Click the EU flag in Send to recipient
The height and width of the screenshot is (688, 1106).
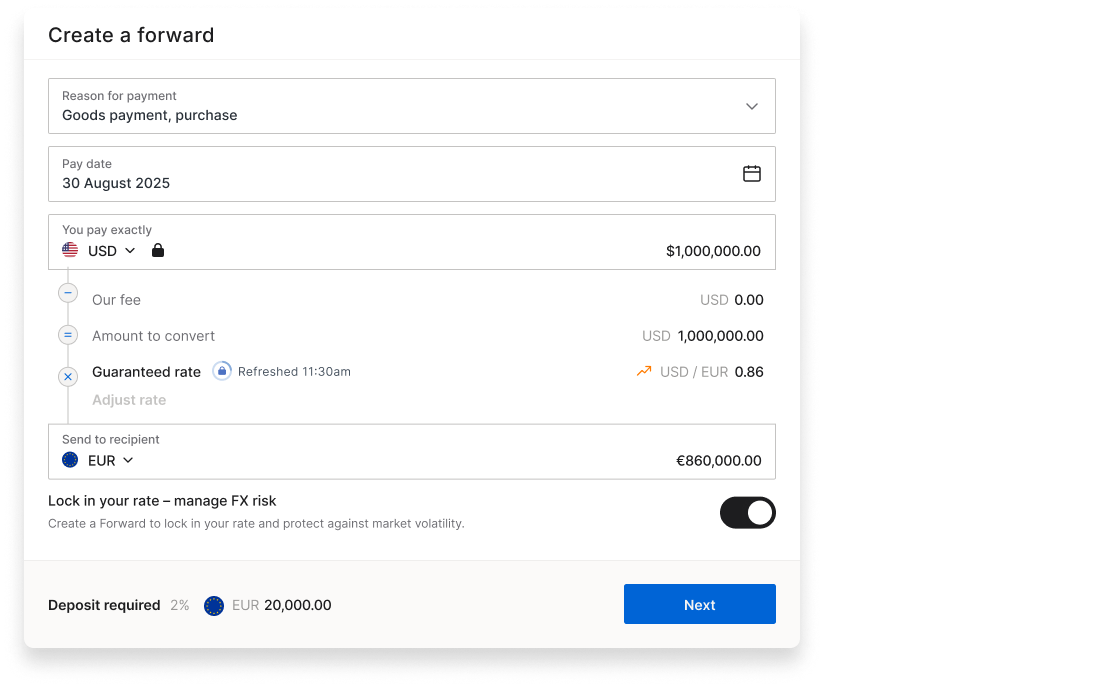click(70, 460)
